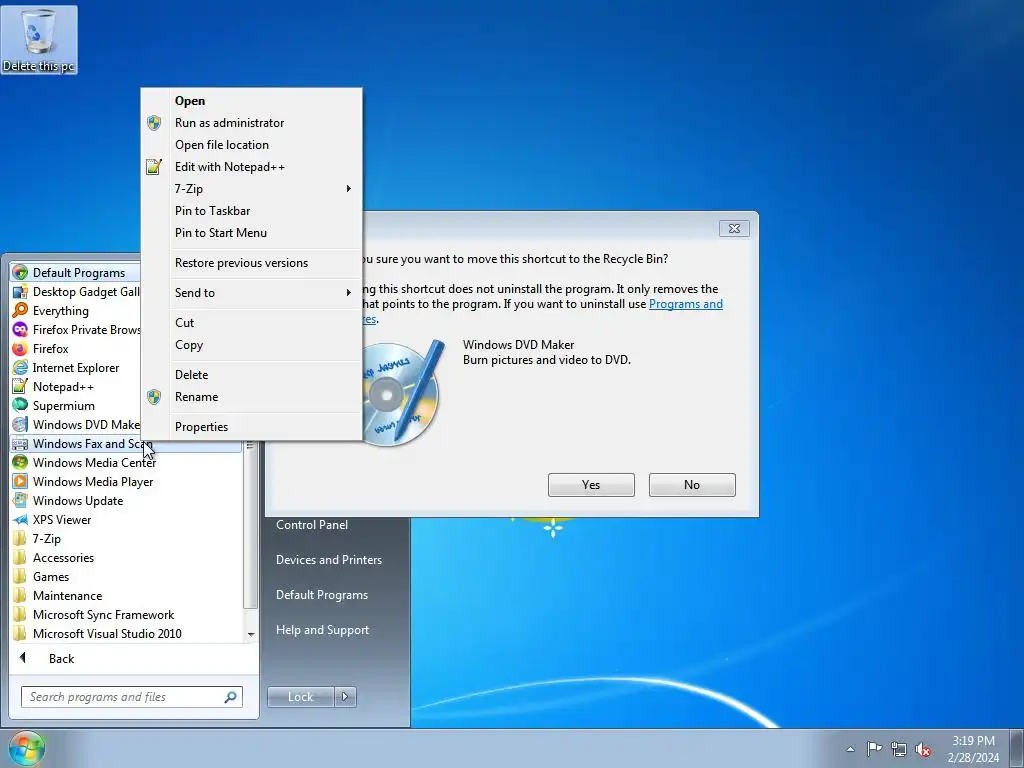Click the network tray icon
Screen dimensions: 1024x768
coord(899,749)
